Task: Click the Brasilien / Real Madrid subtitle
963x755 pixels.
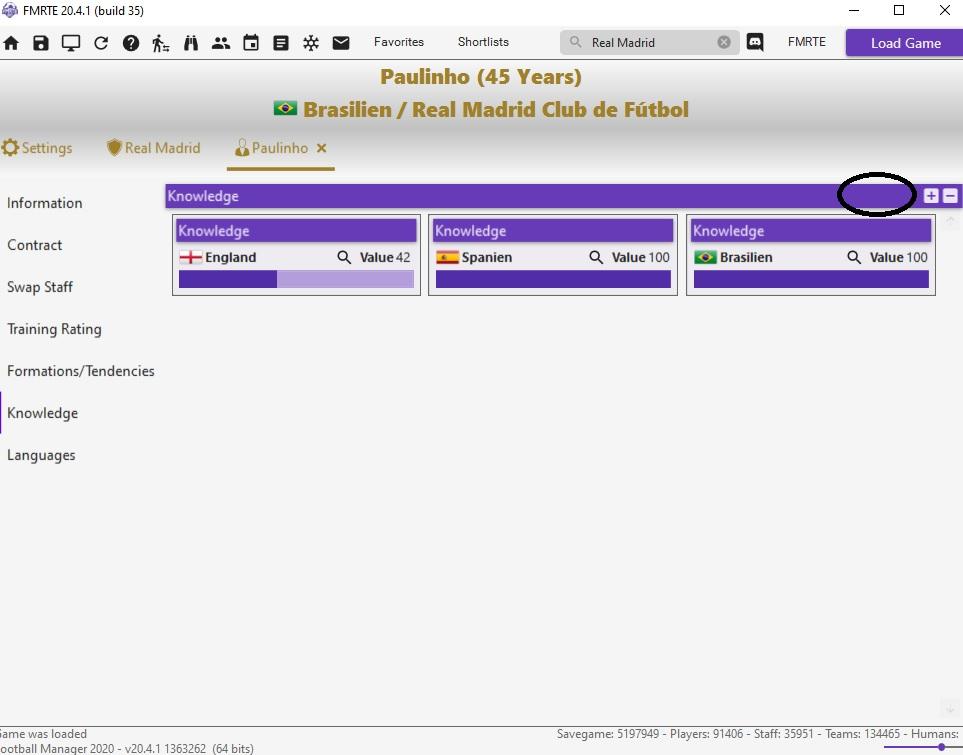Action: click(496, 109)
